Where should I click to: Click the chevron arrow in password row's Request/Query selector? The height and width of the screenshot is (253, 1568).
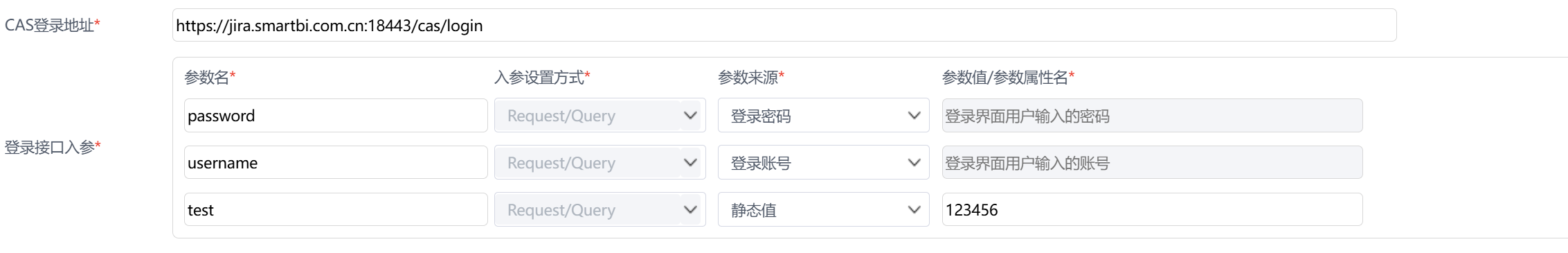(x=690, y=115)
